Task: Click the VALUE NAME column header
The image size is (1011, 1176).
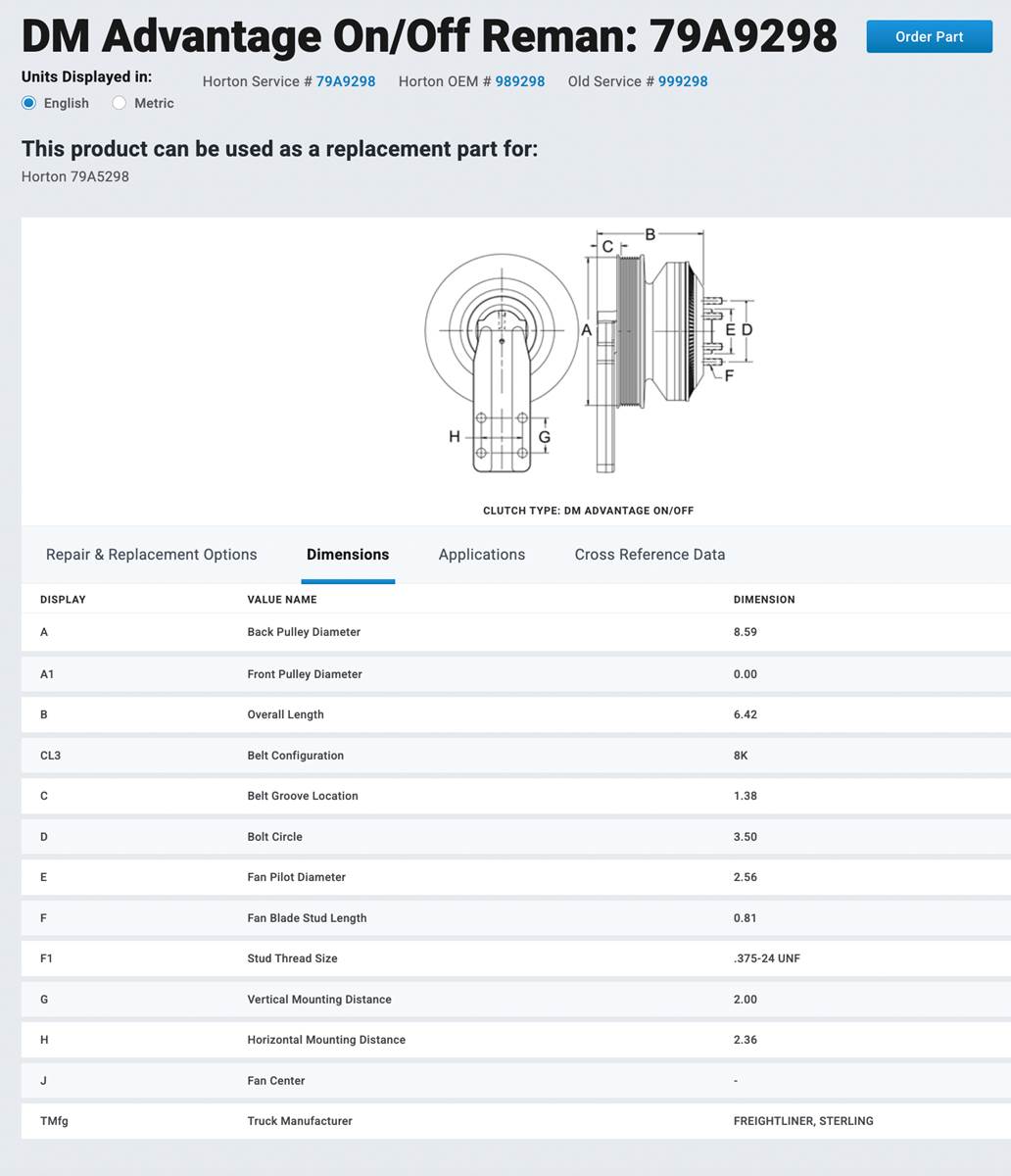Action: click(x=281, y=600)
